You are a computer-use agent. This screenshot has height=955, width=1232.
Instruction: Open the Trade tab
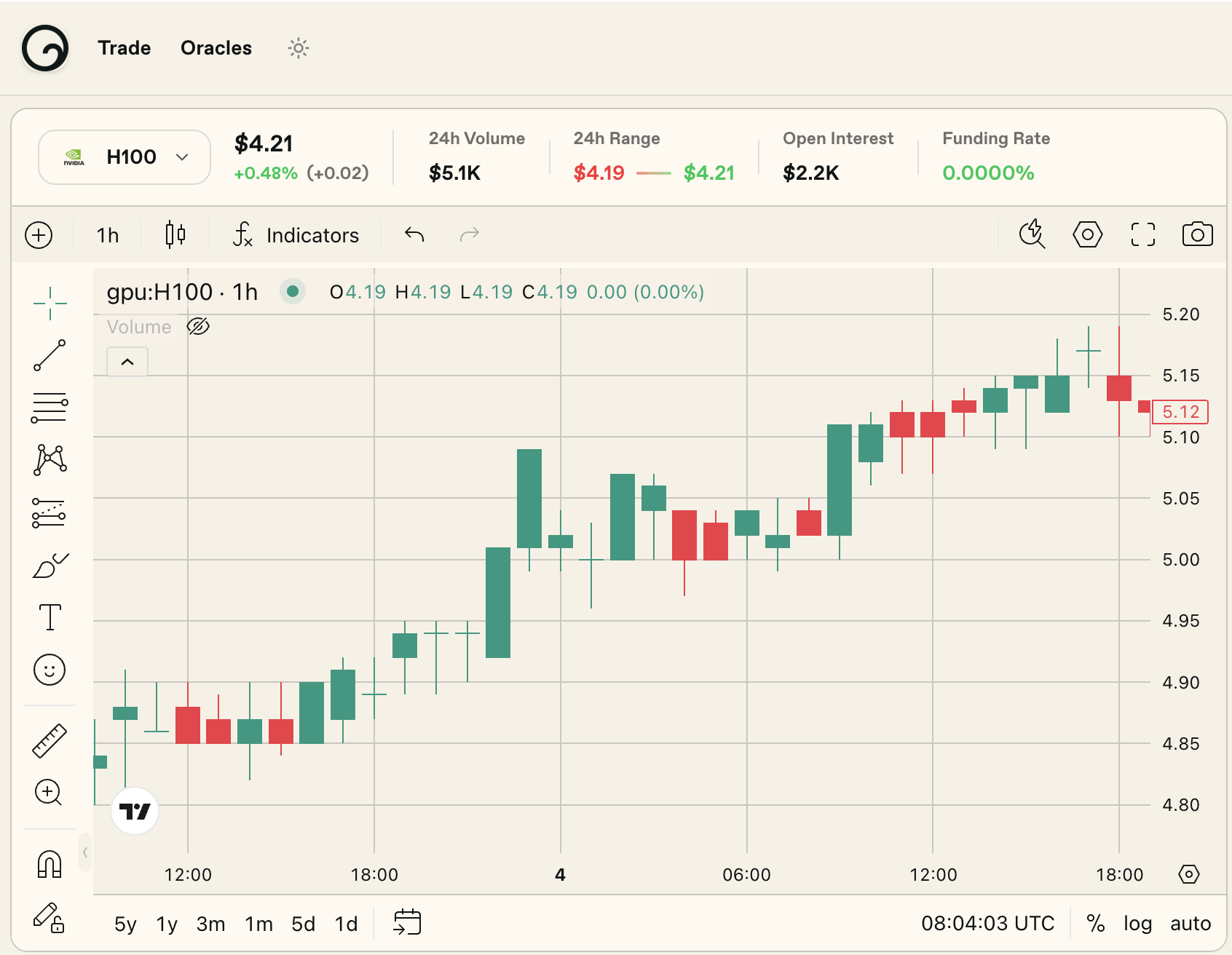(x=125, y=48)
